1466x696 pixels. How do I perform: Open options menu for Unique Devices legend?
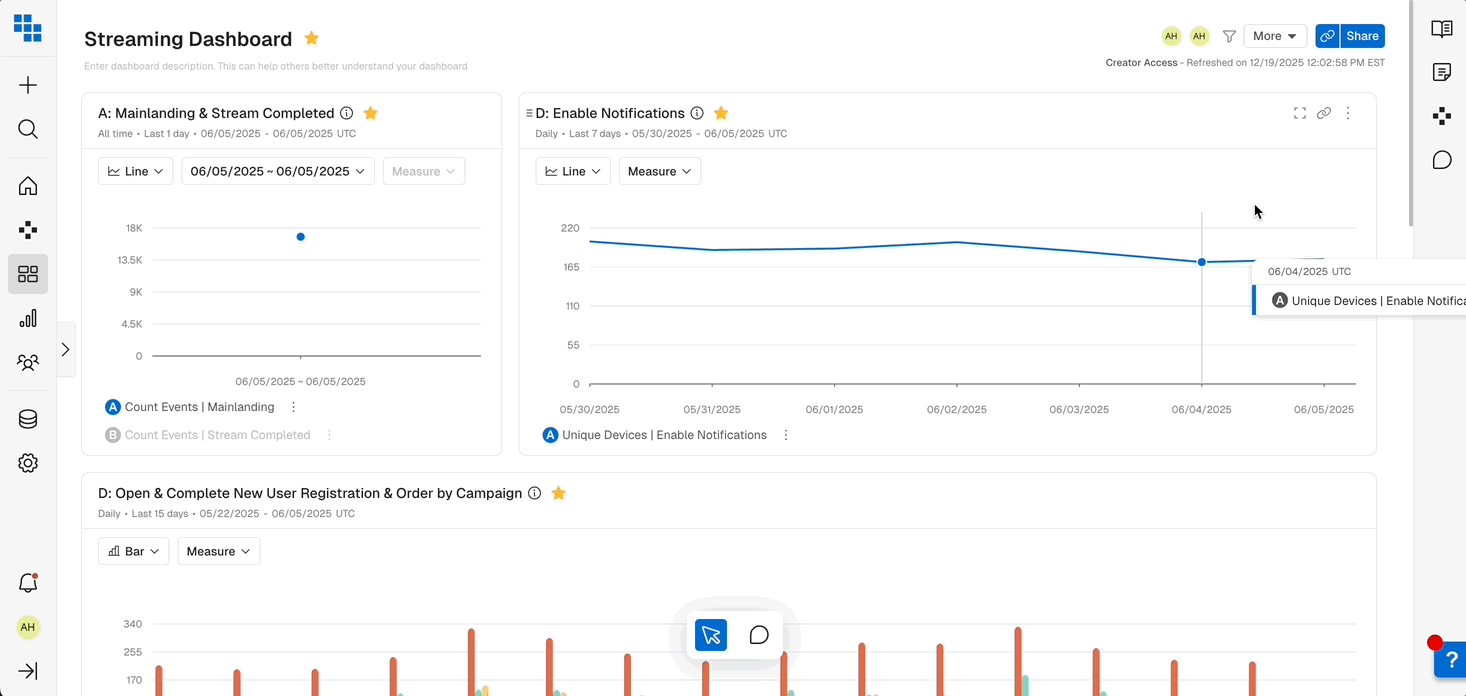coord(786,435)
